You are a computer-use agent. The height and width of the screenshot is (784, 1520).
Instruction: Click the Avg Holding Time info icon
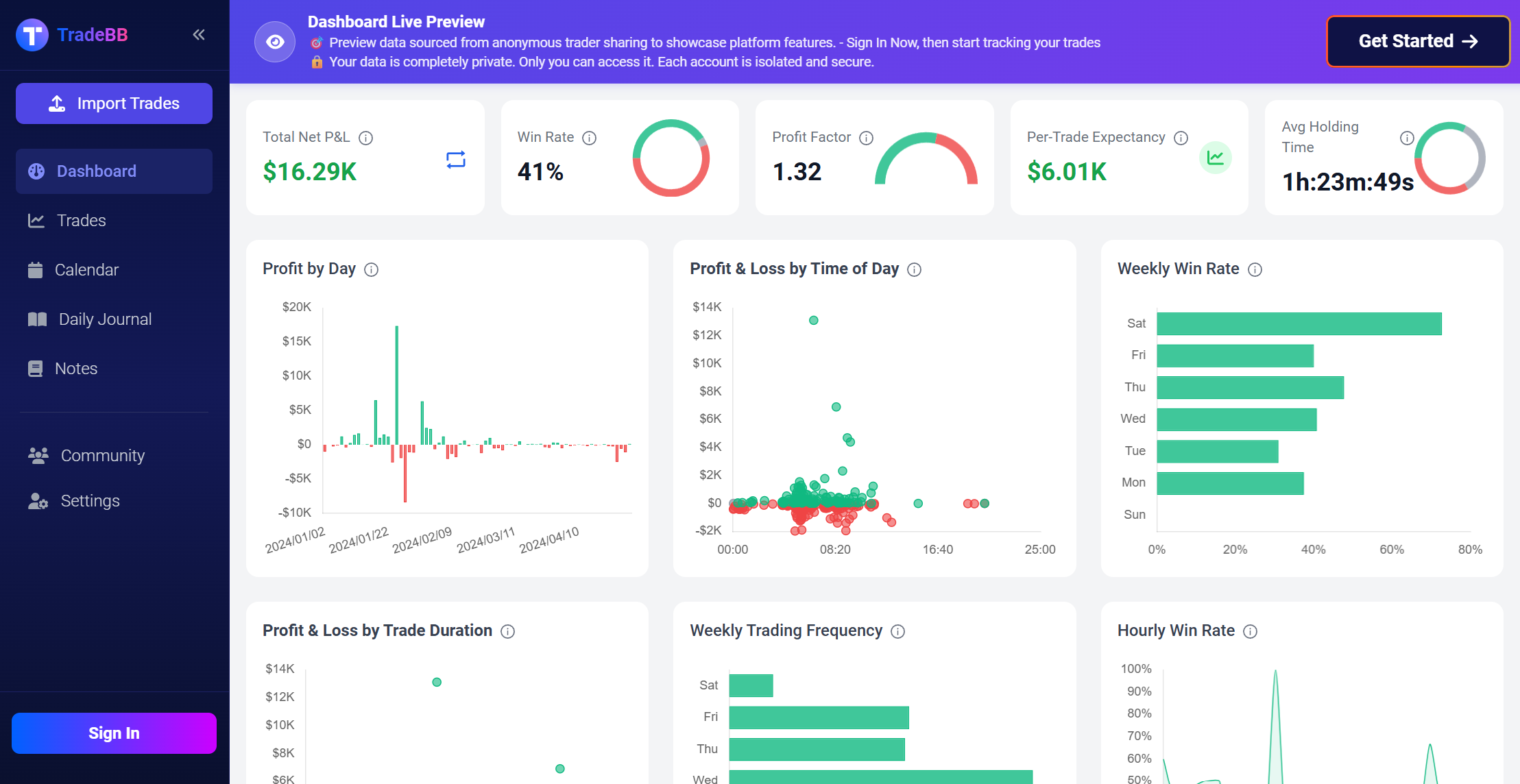click(1407, 138)
